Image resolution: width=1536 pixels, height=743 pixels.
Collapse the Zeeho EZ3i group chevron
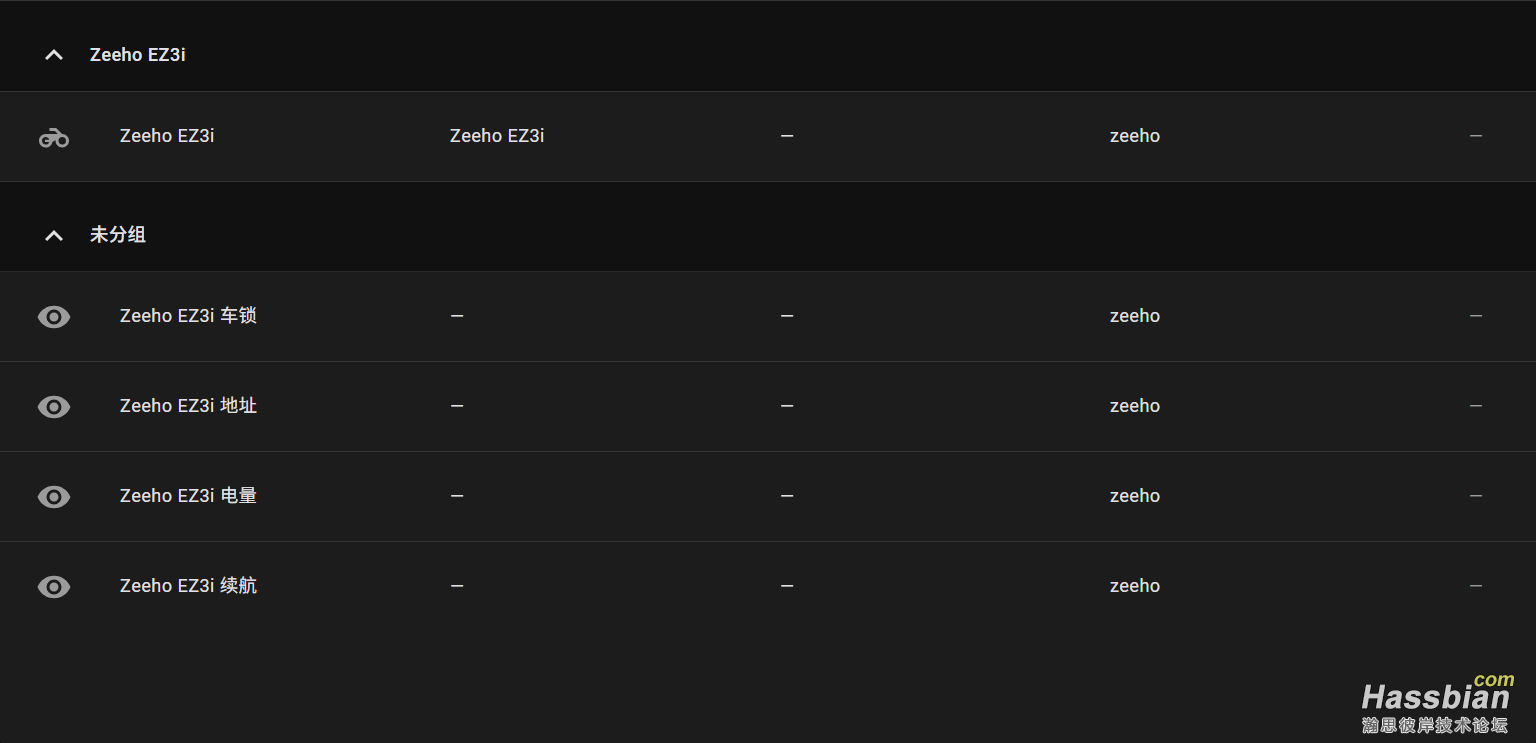(x=54, y=55)
